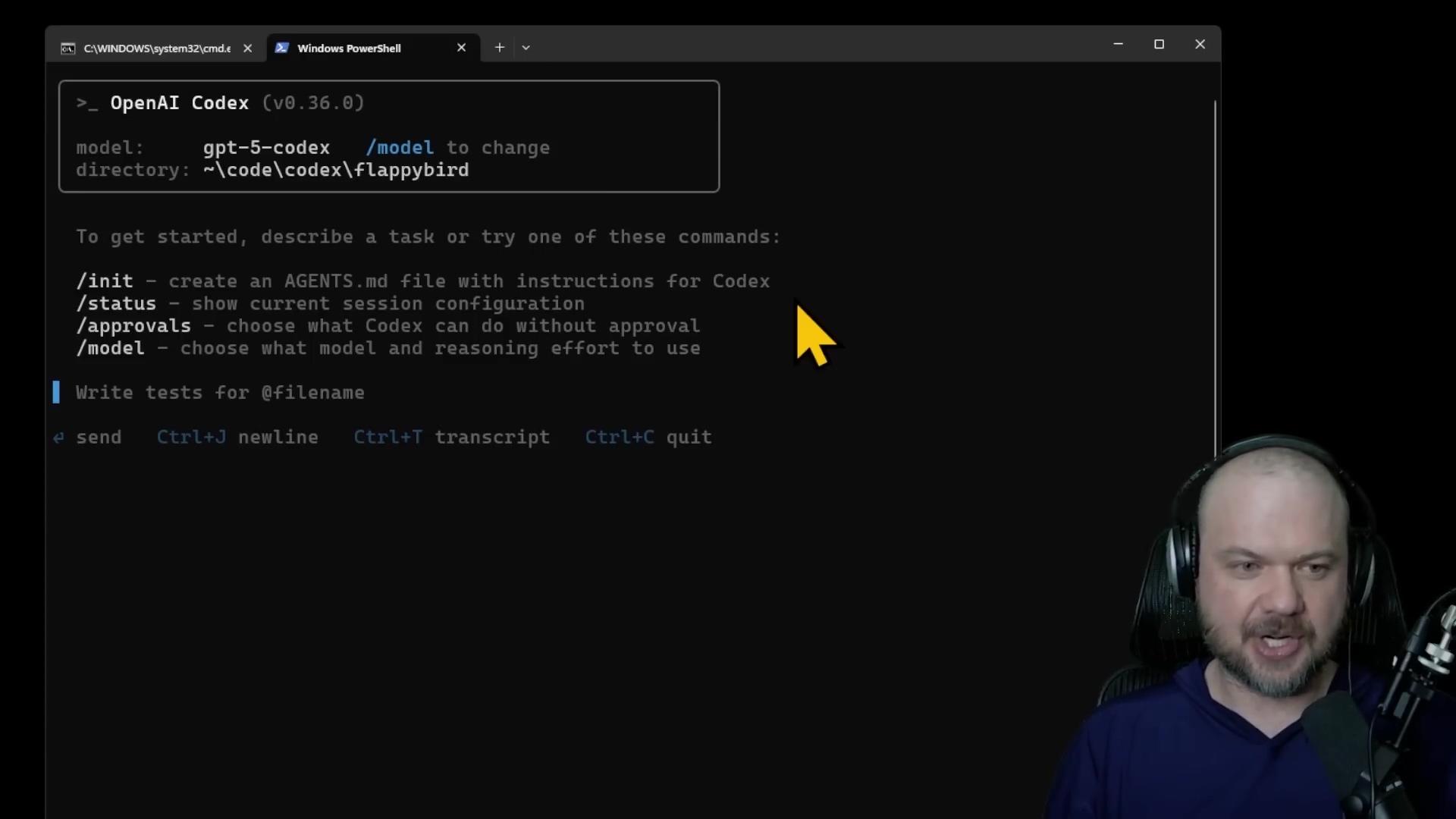Click the ~\code\codex\flappybird directory path
1456x819 pixels.
coord(336,170)
